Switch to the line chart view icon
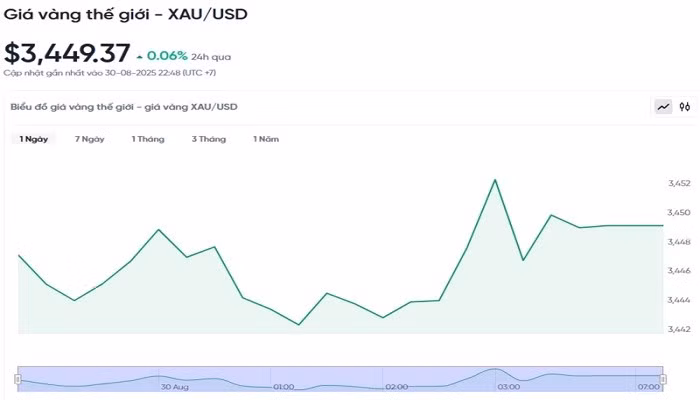The width and height of the screenshot is (700, 400). coord(664,106)
